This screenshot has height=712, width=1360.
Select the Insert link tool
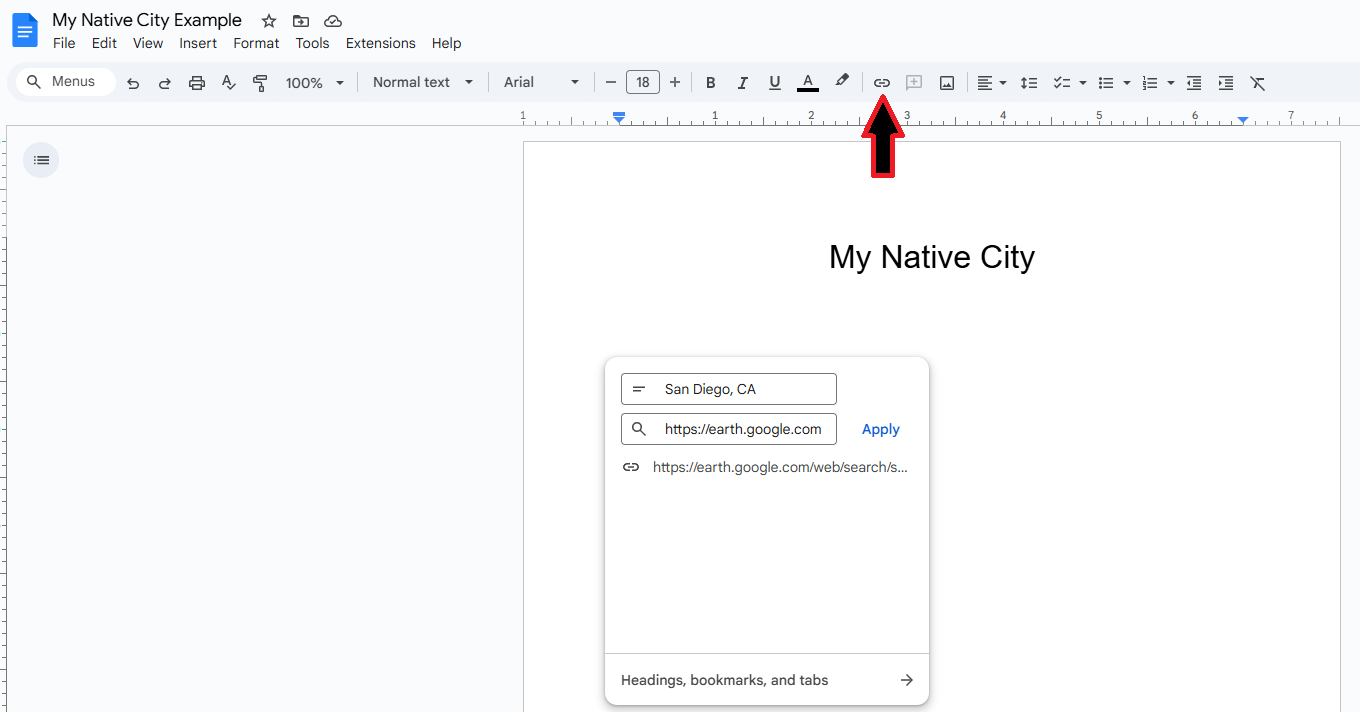click(881, 82)
